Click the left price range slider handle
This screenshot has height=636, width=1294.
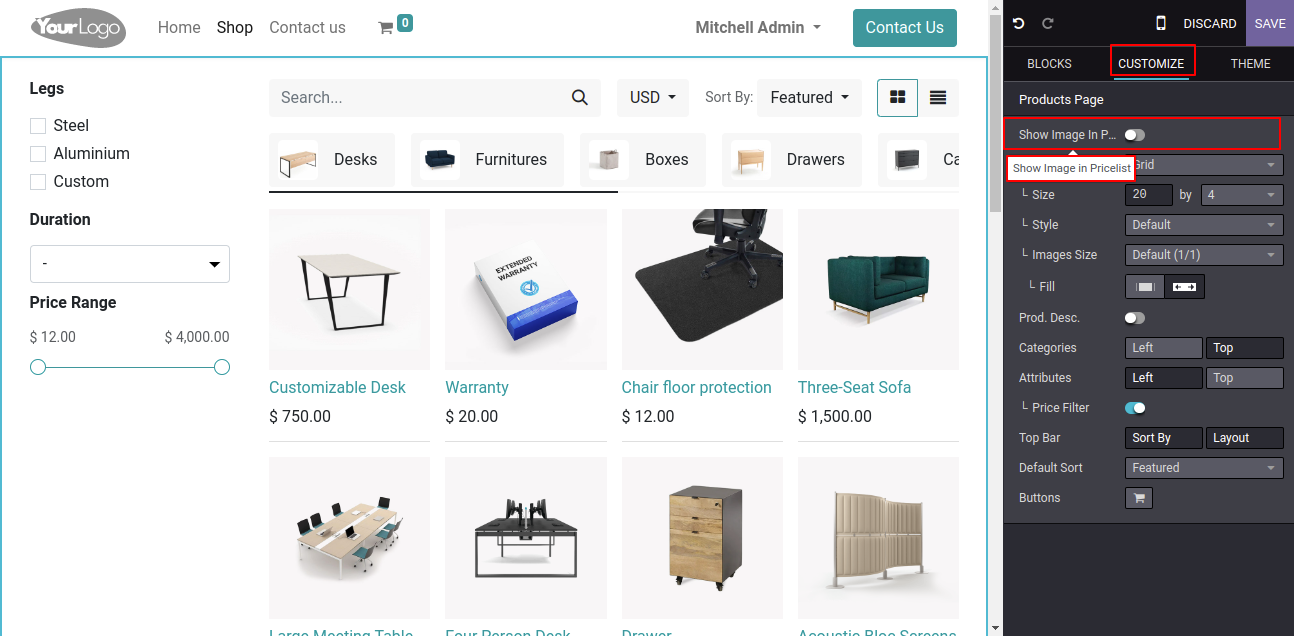(38, 368)
